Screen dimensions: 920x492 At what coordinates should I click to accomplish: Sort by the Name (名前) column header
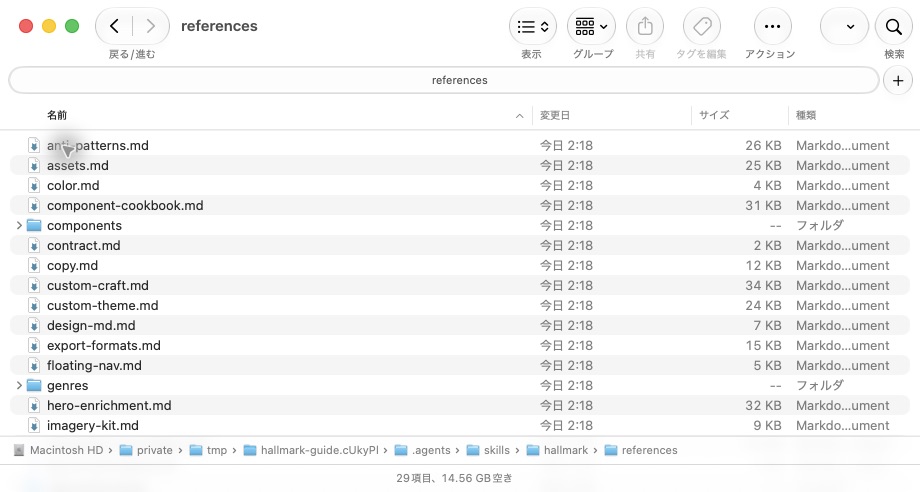click(57, 115)
